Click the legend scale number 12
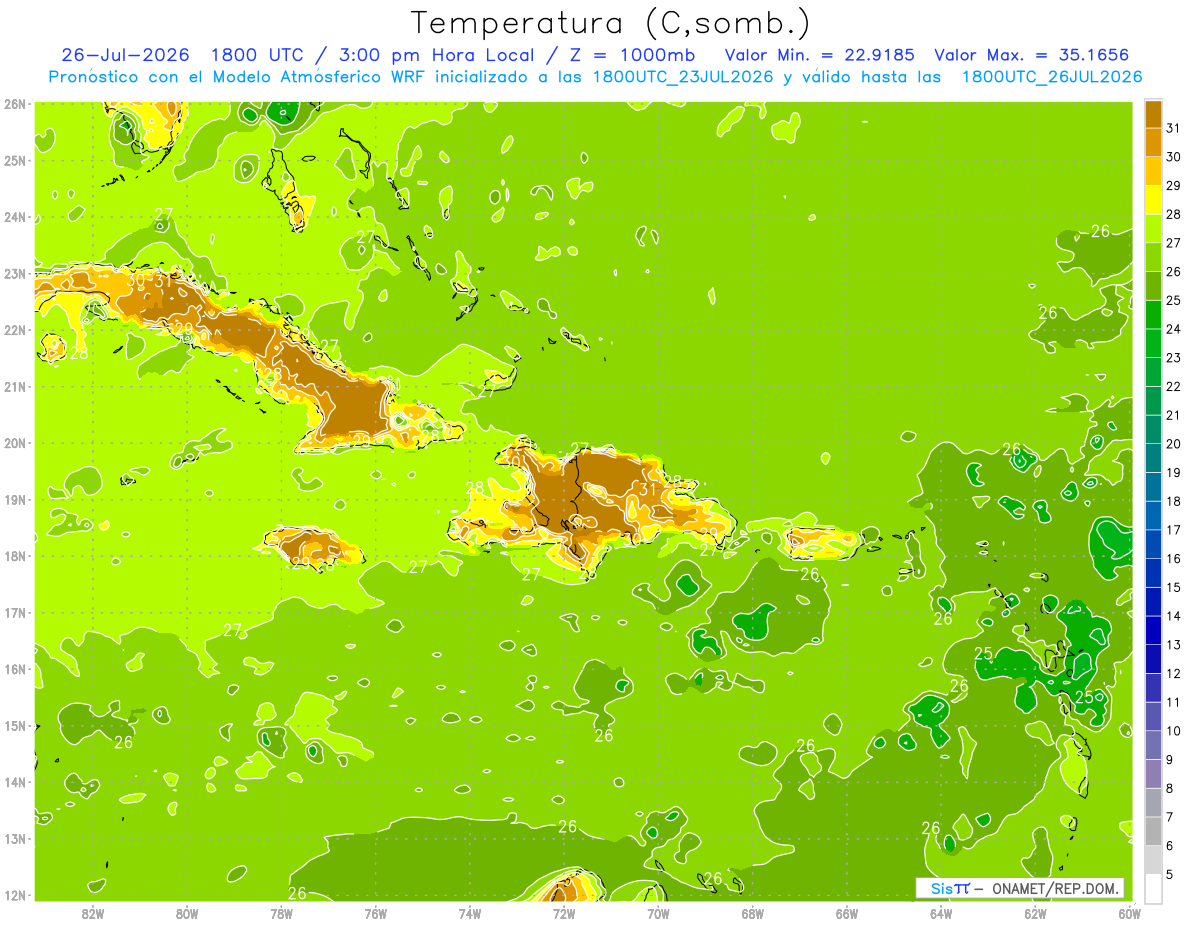Screen dimensions: 1200x927 coord(1172,673)
